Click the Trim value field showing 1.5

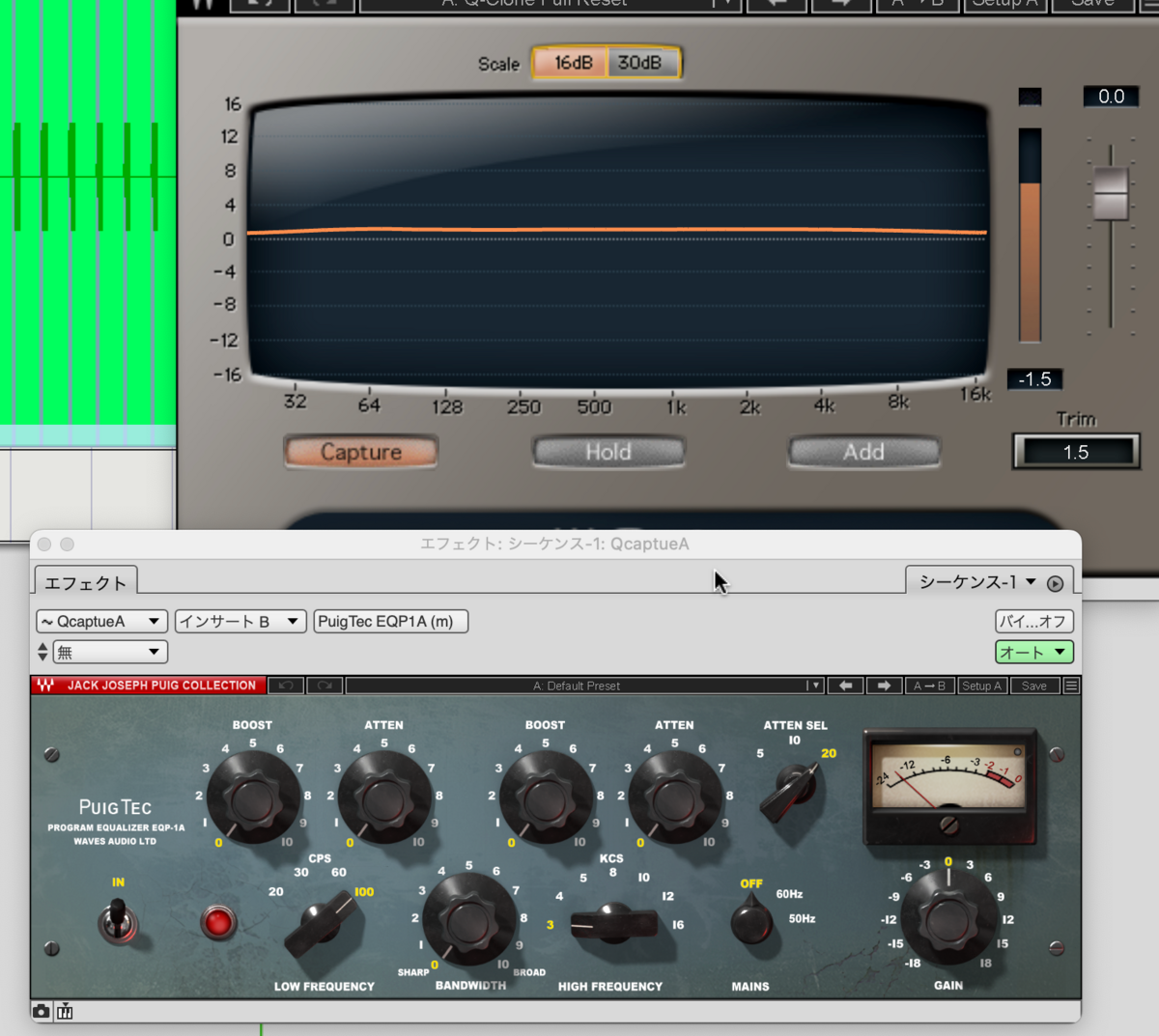[x=1075, y=452]
